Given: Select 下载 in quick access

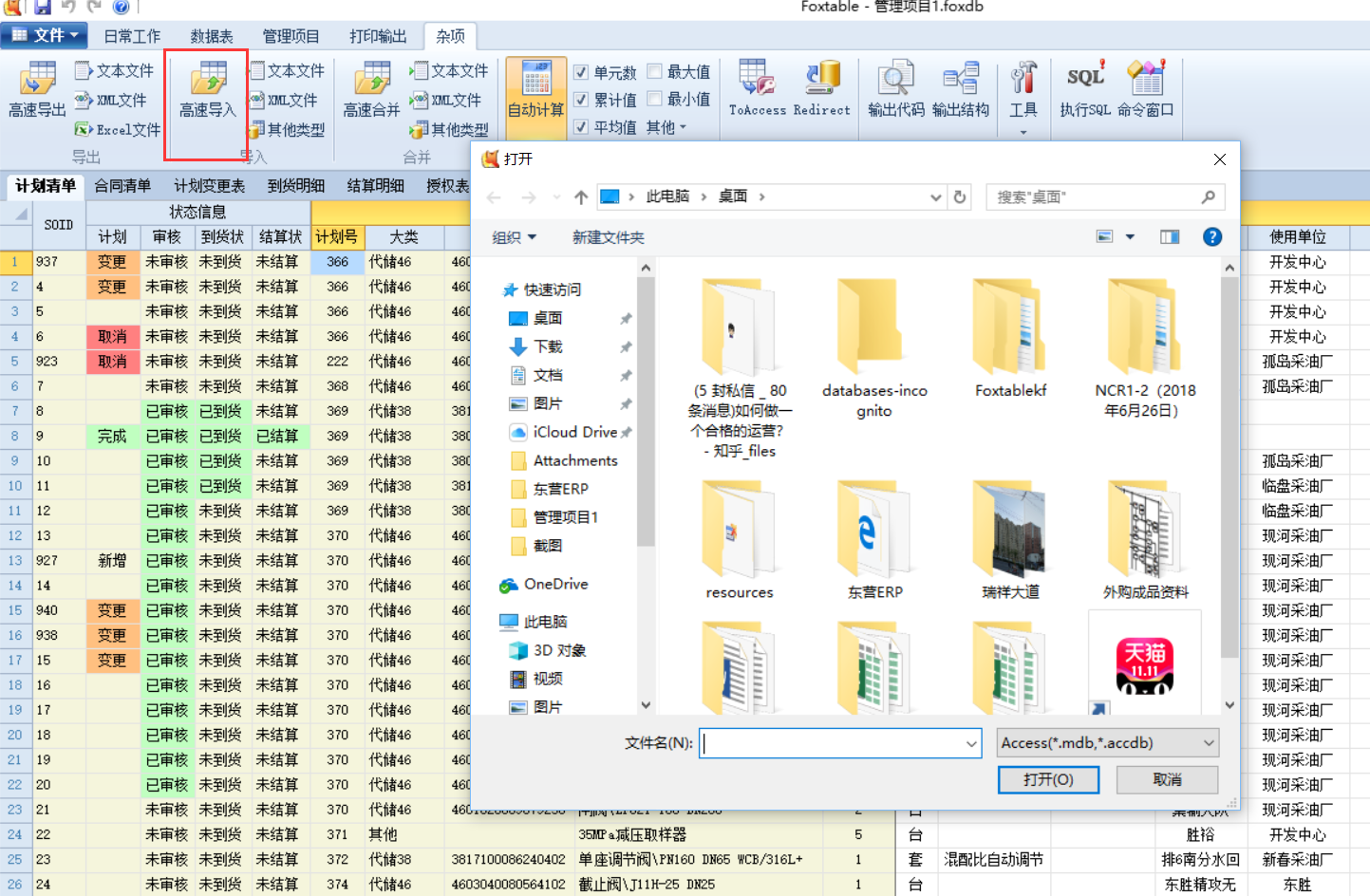Looking at the screenshot, I should [x=548, y=346].
